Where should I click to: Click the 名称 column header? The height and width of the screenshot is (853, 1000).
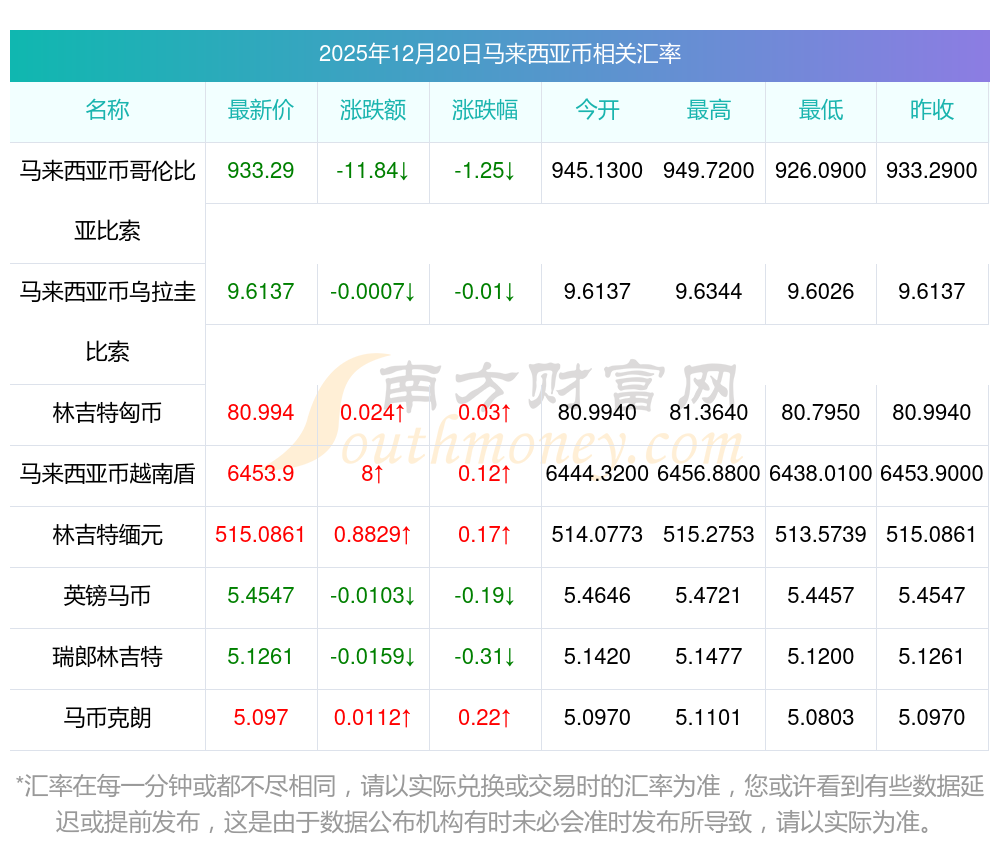107,110
